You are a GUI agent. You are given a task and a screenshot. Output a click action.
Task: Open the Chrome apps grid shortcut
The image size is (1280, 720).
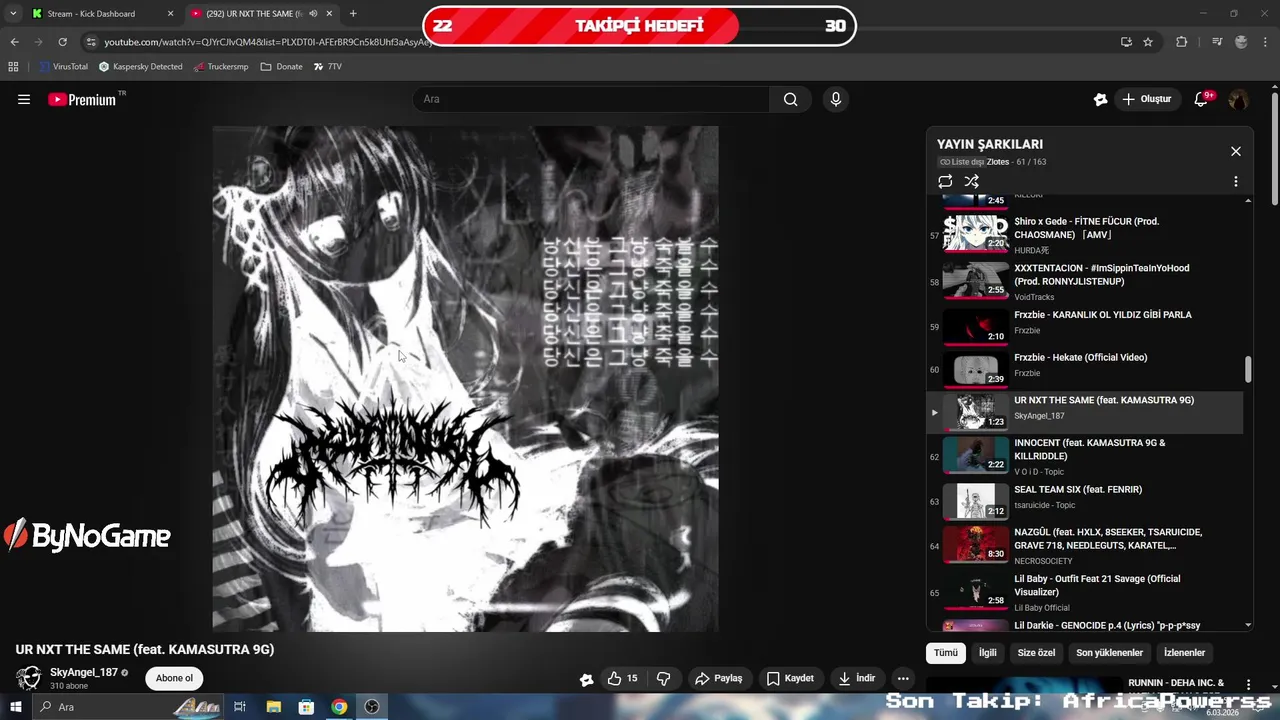13,67
